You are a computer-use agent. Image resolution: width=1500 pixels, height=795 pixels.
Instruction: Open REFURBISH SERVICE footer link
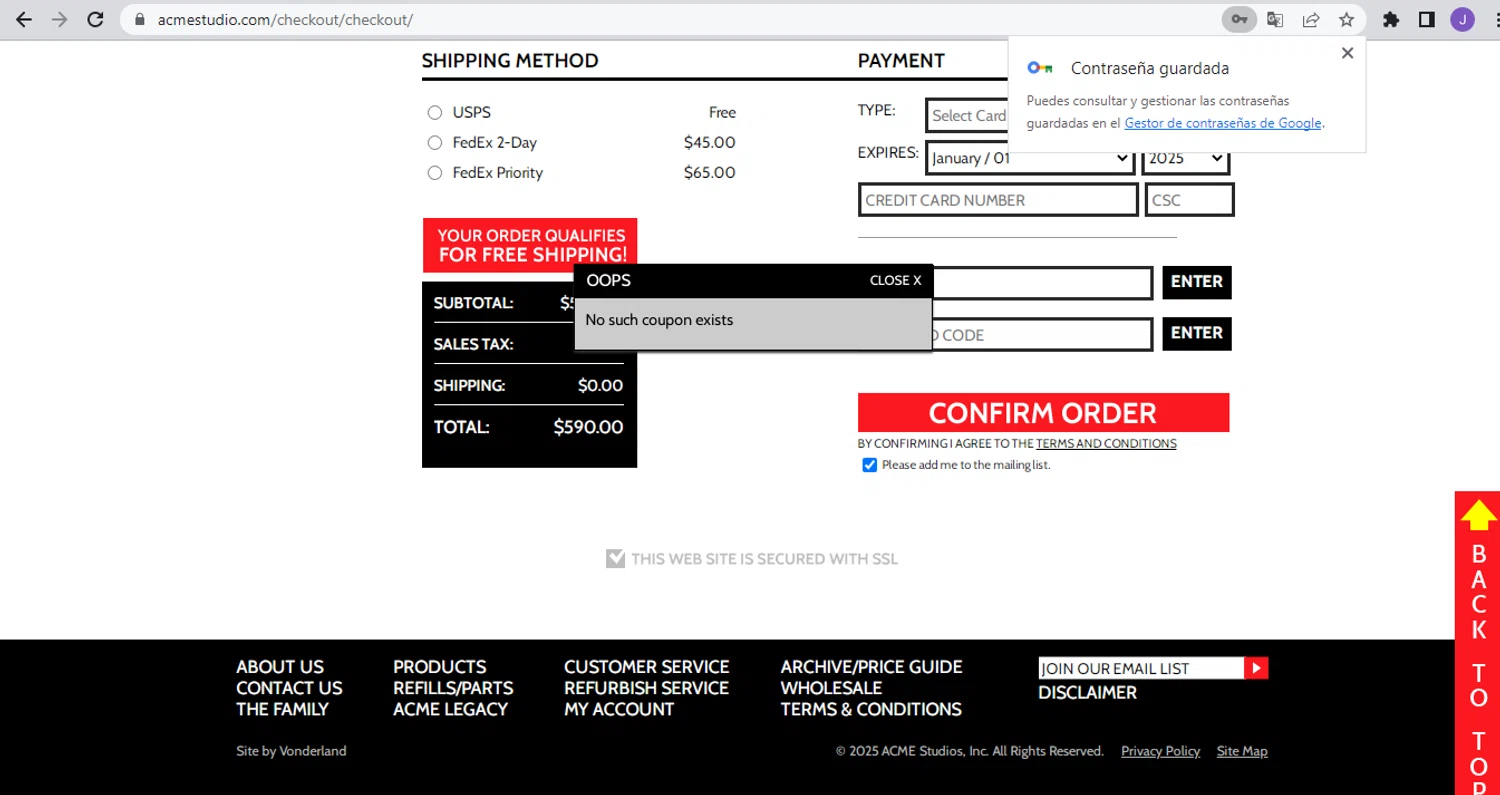[x=646, y=688]
